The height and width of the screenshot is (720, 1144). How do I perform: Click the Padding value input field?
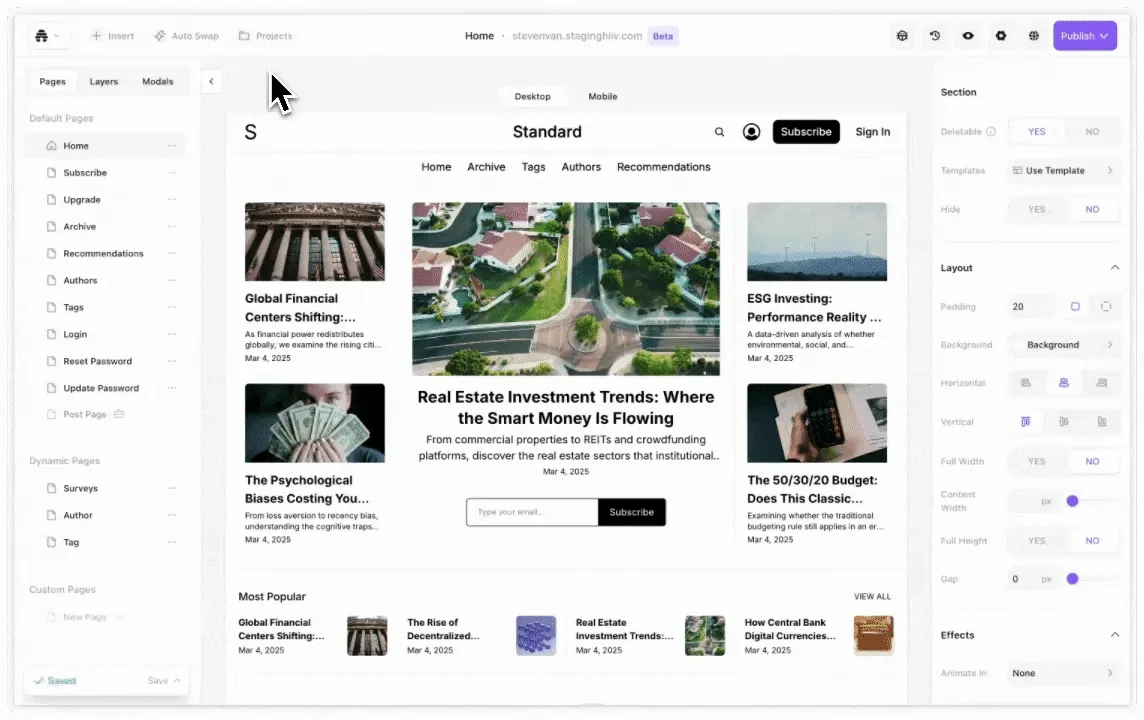pyautogui.click(x=1030, y=307)
